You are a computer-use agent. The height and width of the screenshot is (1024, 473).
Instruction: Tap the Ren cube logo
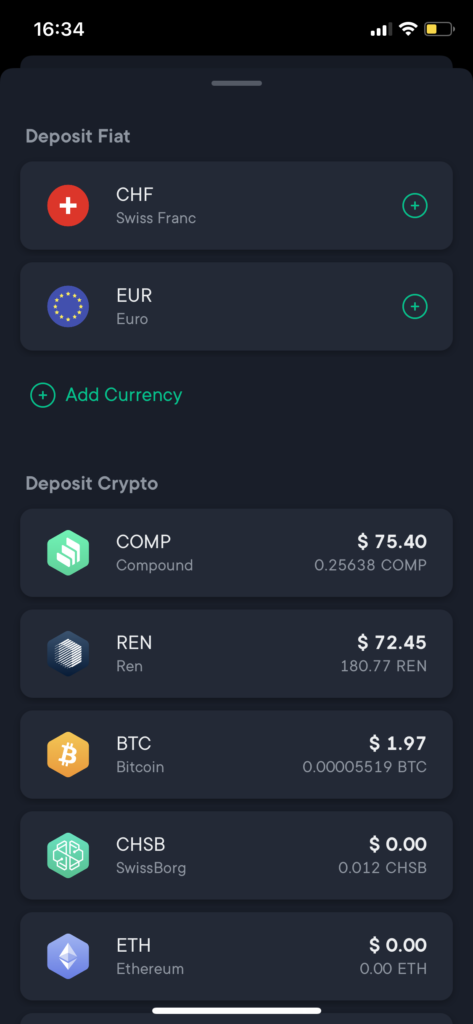68,654
